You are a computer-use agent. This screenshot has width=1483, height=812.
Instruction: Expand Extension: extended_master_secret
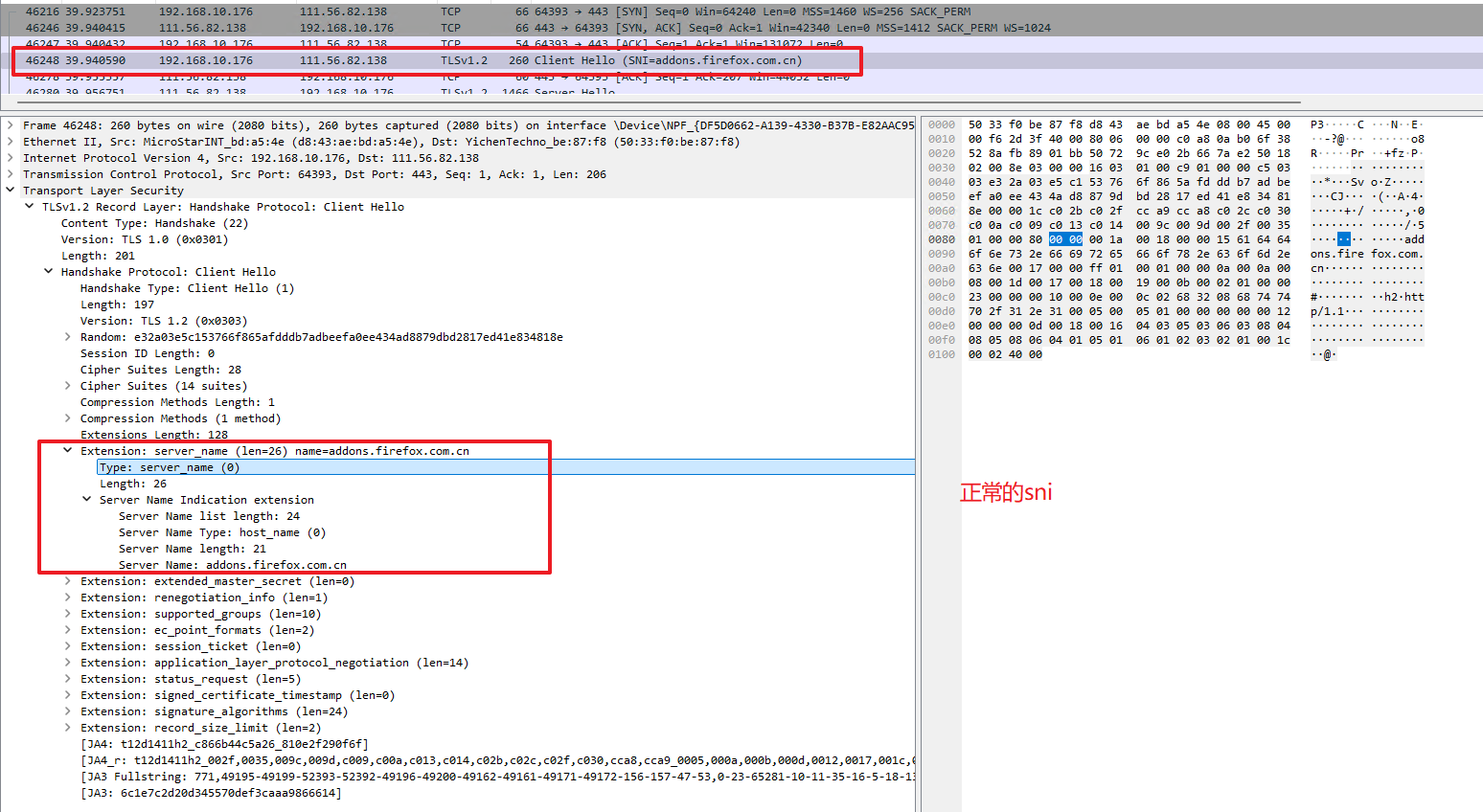(x=68, y=581)
